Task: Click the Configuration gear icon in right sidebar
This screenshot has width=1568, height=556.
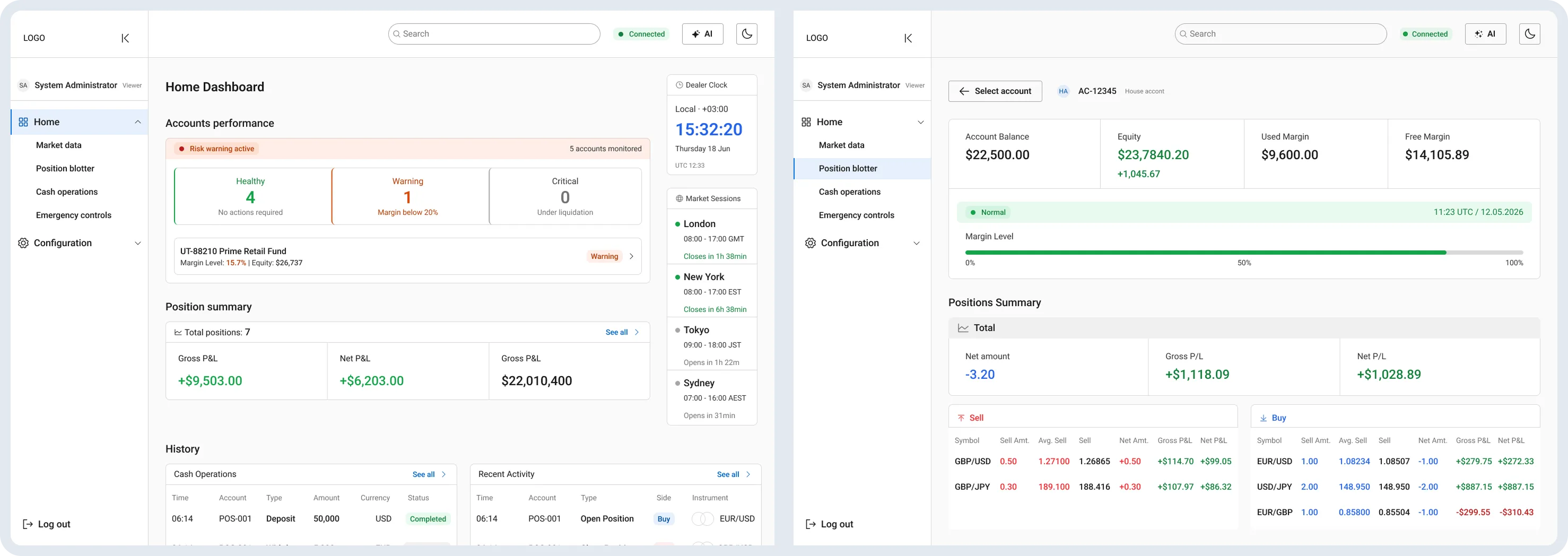Action: pyautogui.click(x=810, y=243)
